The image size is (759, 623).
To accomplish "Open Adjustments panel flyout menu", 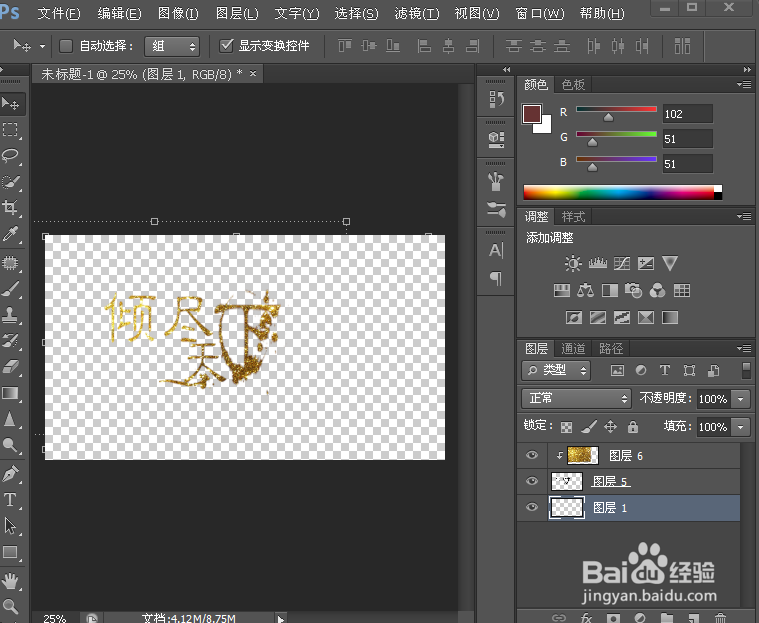I will (x=744, y=216).
